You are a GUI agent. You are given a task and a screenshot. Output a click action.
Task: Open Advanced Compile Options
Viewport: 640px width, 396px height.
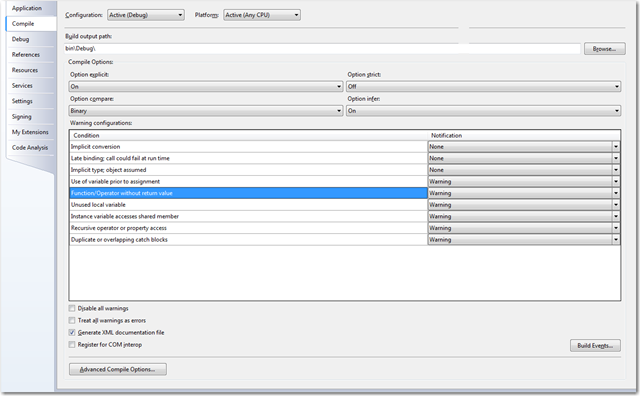point(118,369)
